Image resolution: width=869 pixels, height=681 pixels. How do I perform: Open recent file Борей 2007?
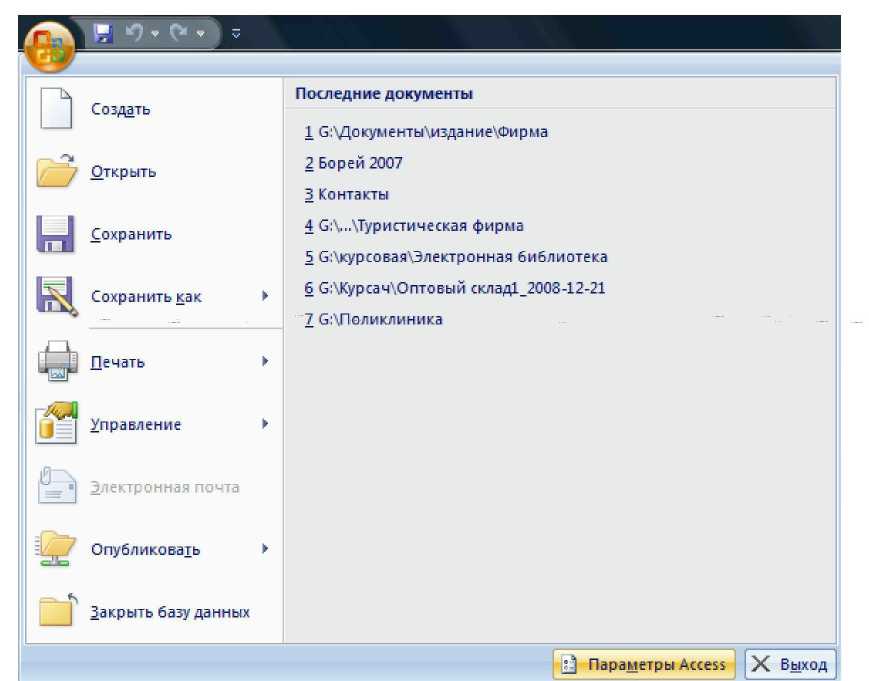[354, 163]
